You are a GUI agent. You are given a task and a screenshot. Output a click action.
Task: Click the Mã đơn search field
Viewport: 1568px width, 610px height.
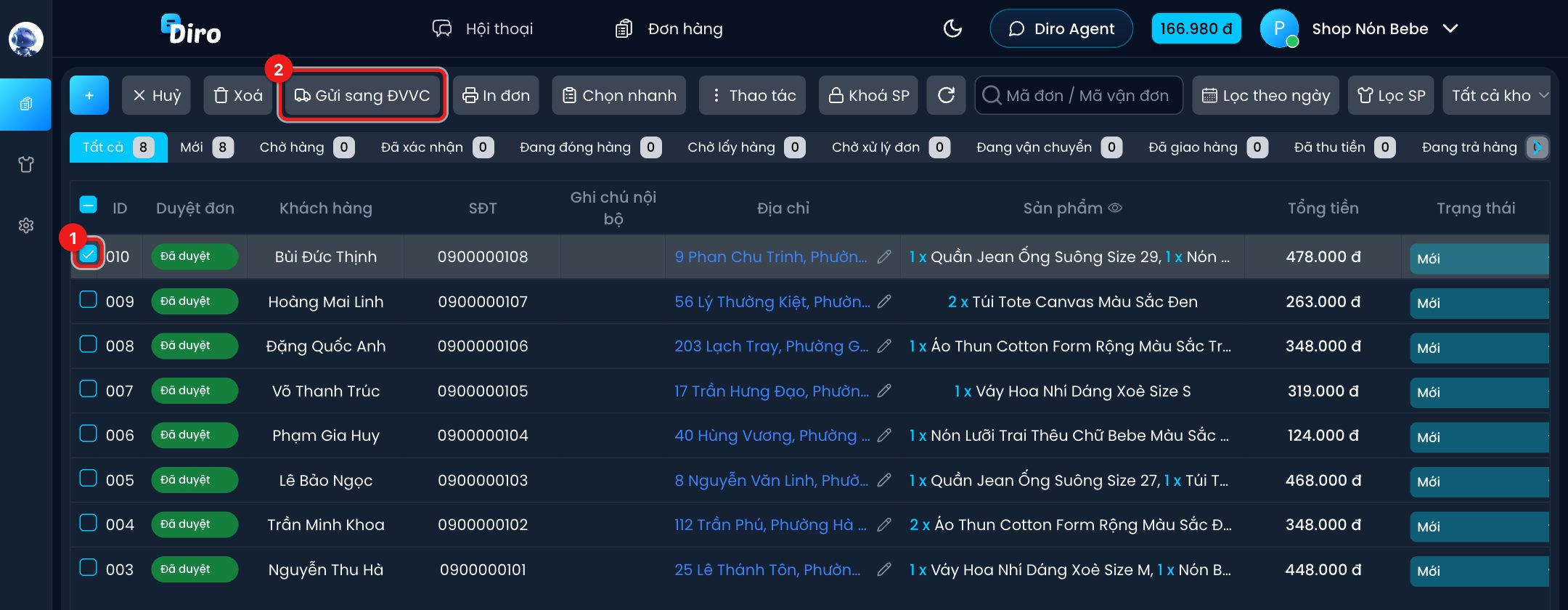(x=1079, y=95)
